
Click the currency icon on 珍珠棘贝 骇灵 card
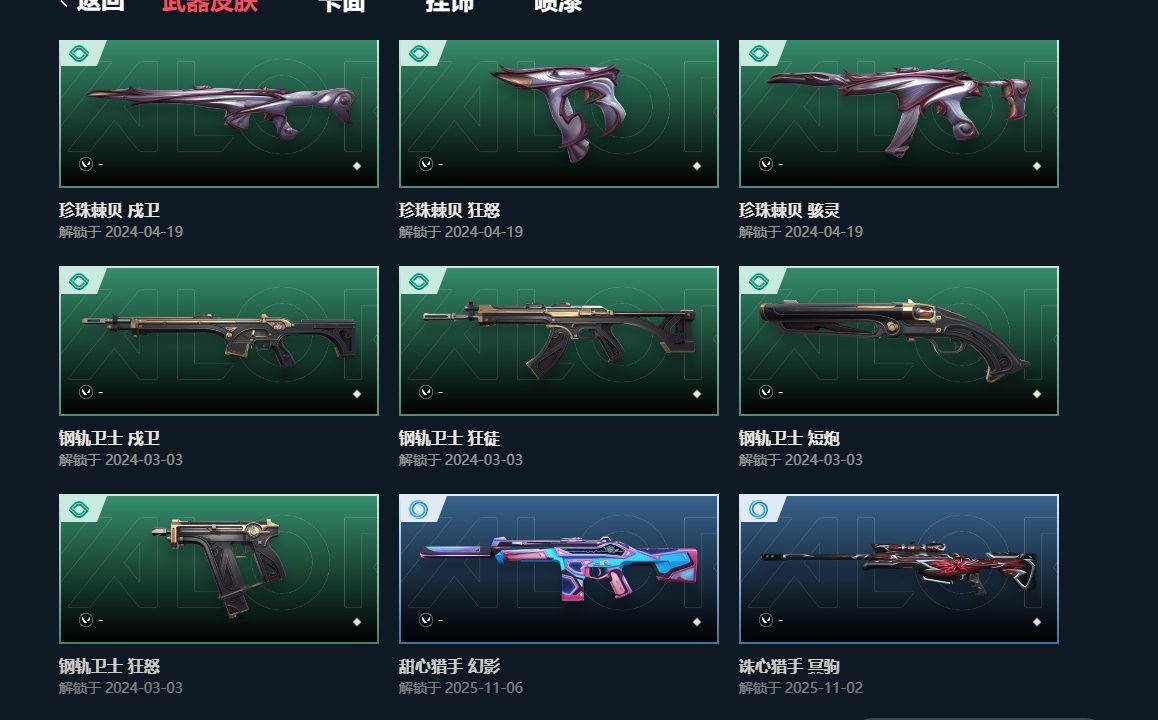point(766,163)
